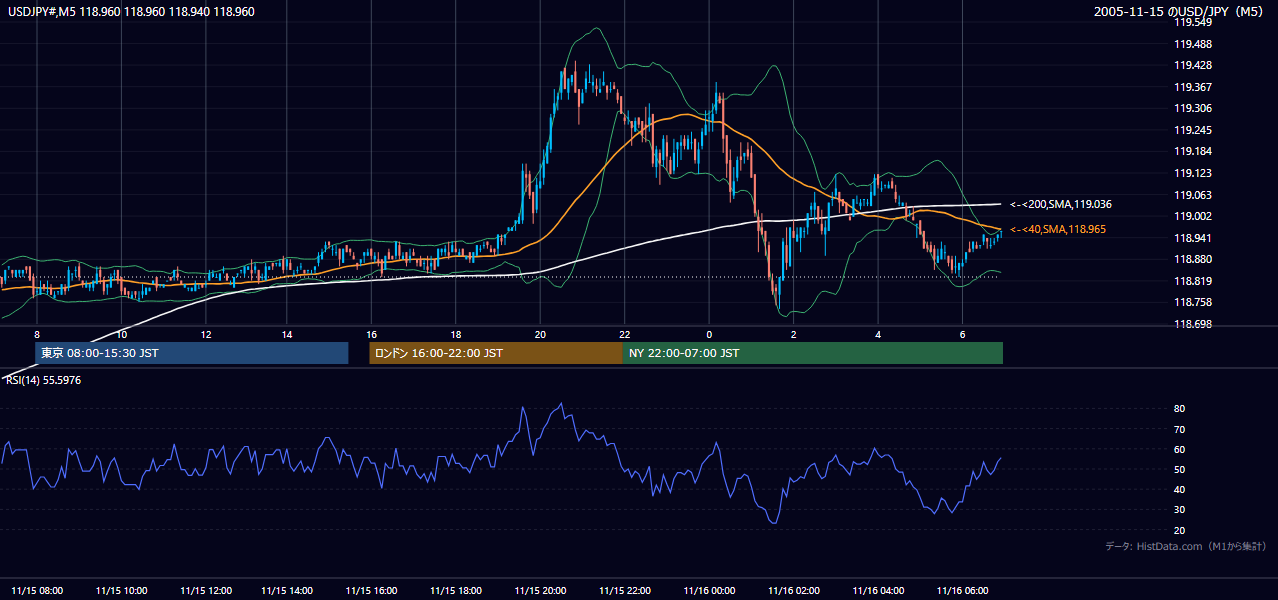
Task: Click the bottom time label 11/15 14:00
Action: [289, 590]
